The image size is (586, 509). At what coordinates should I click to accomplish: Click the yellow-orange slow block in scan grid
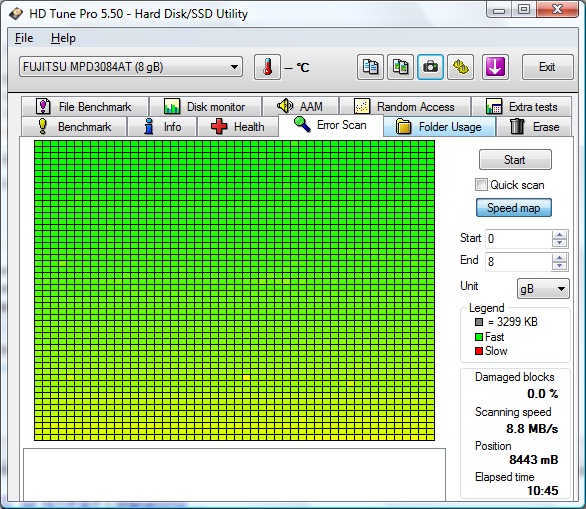click(246, 378)
